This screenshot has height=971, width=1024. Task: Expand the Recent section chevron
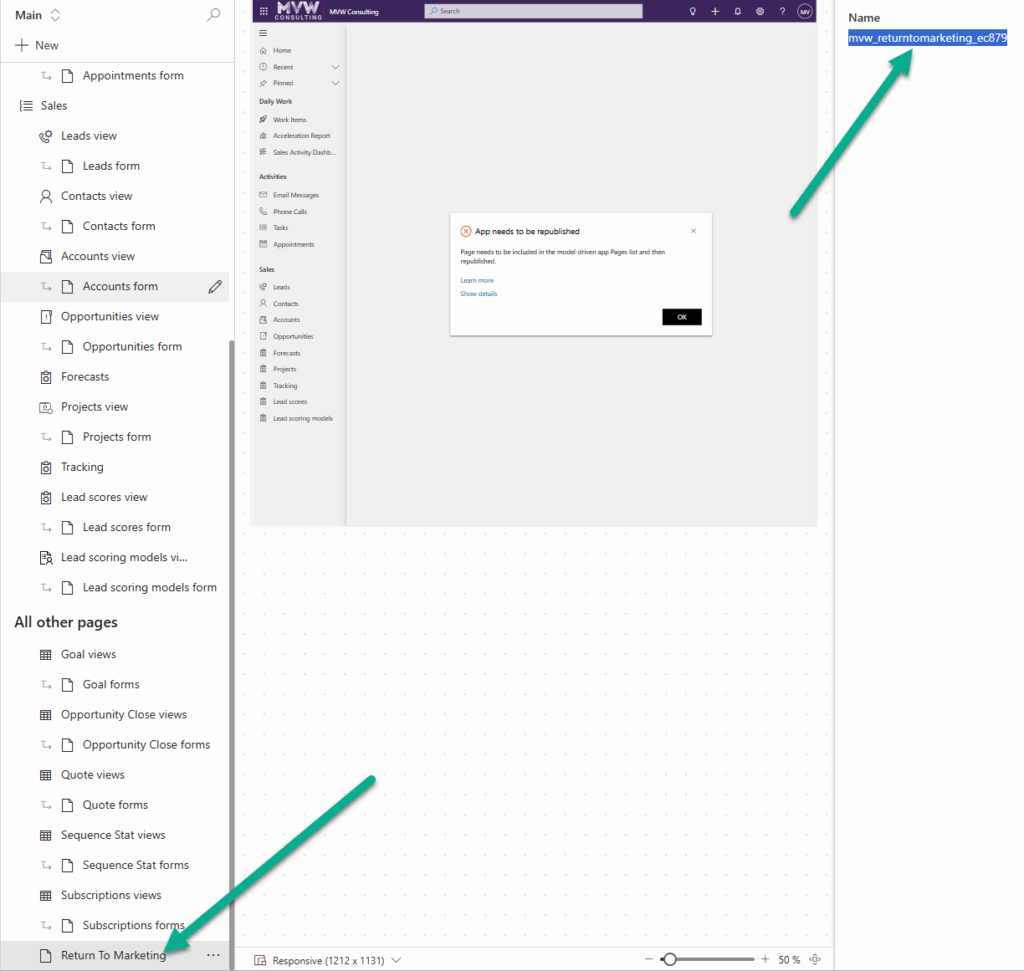pos(335,67)
